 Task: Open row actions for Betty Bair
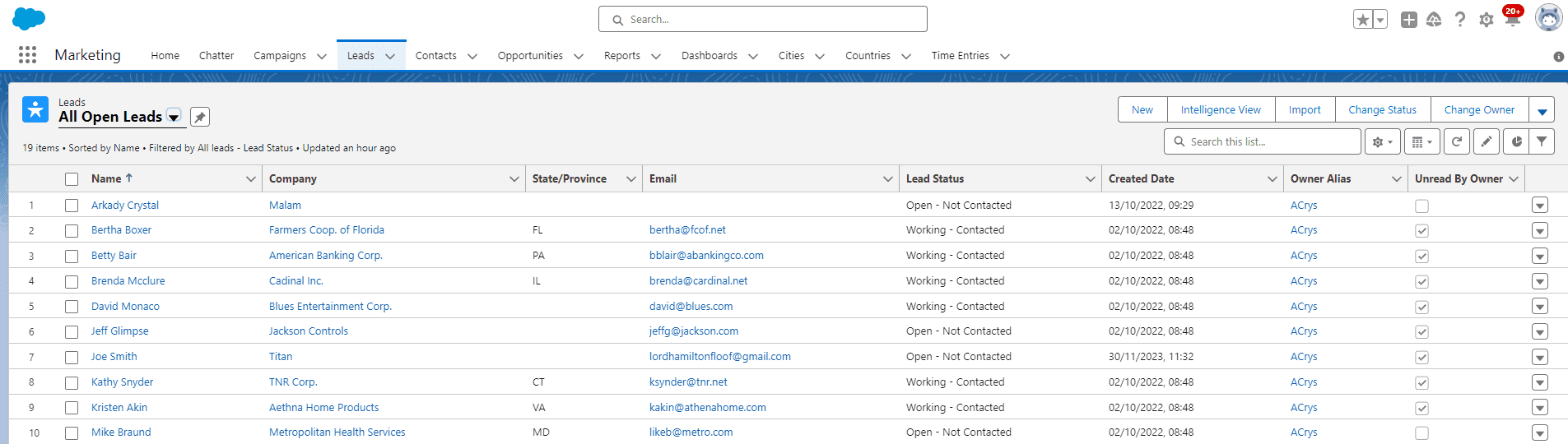point(1540,257)
